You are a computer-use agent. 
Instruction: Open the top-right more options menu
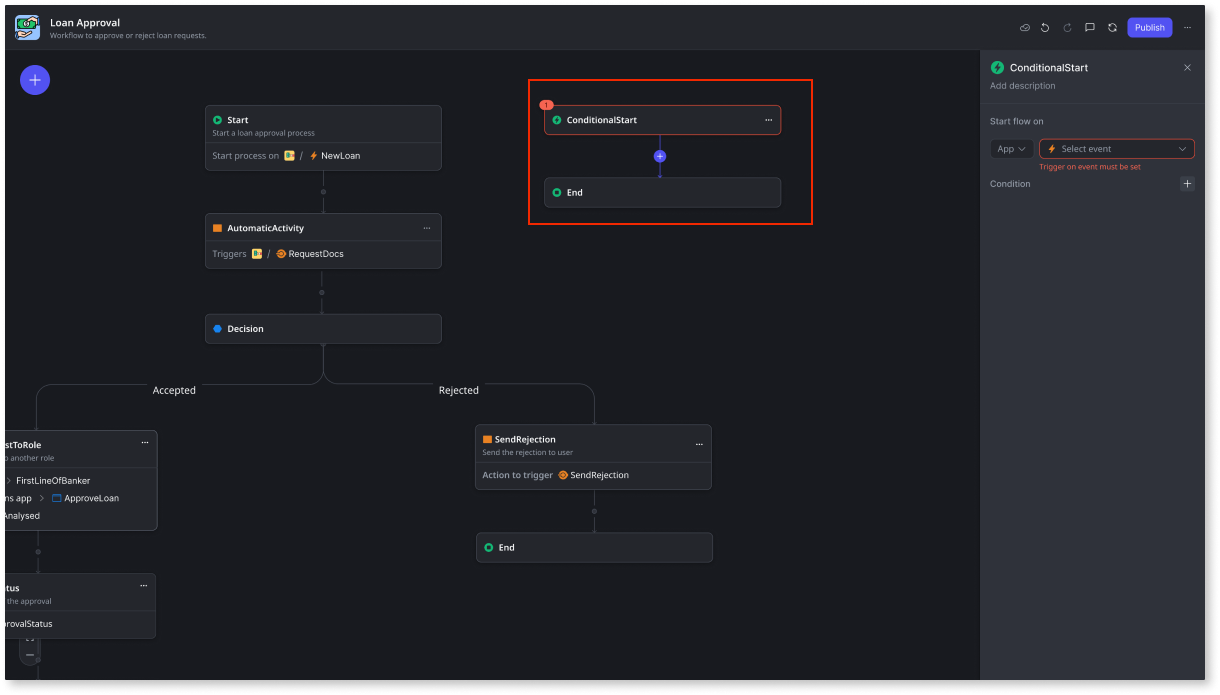pos(1187,27)
